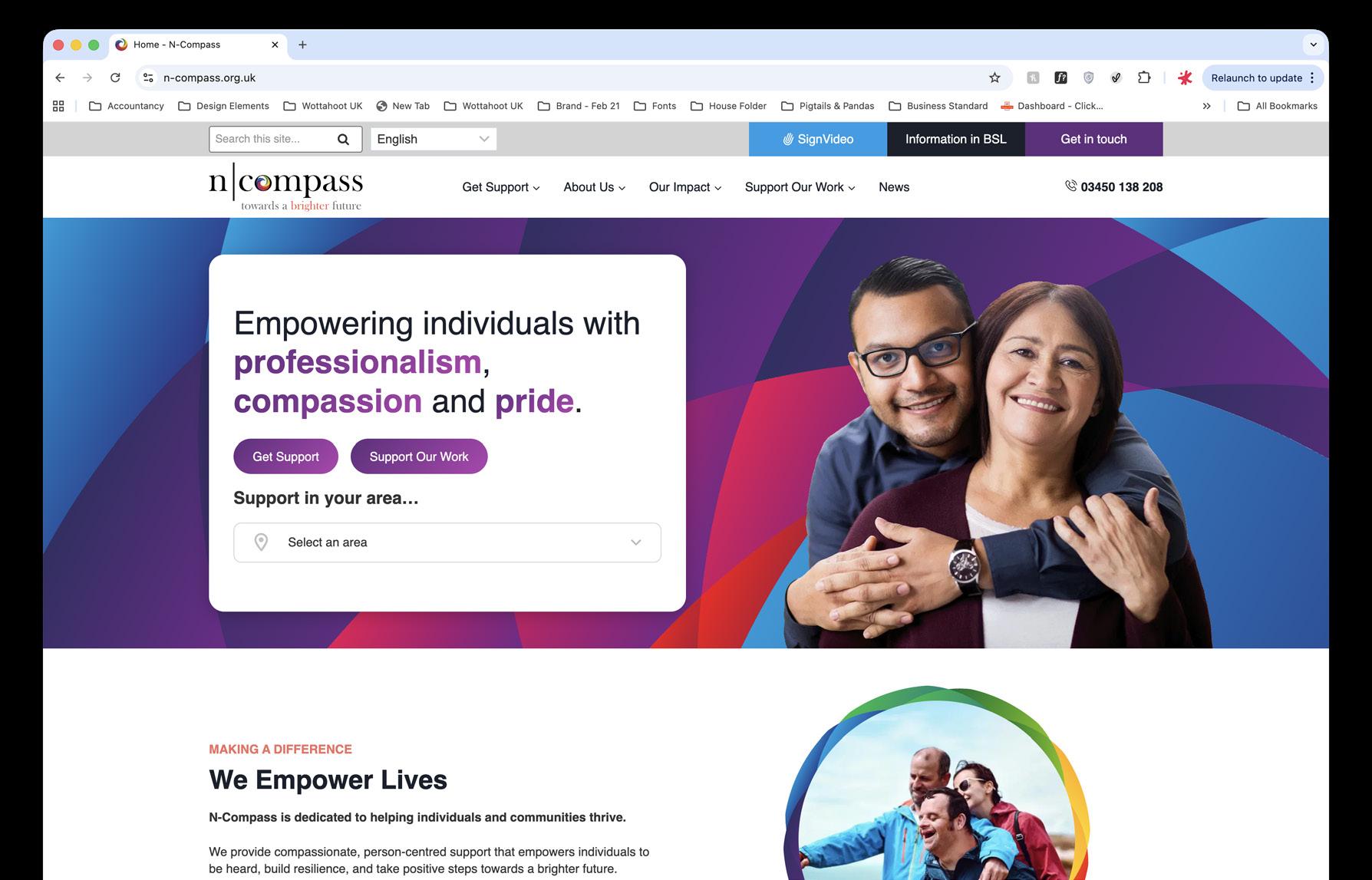Click the Get in touch button

pos(1093,139)
